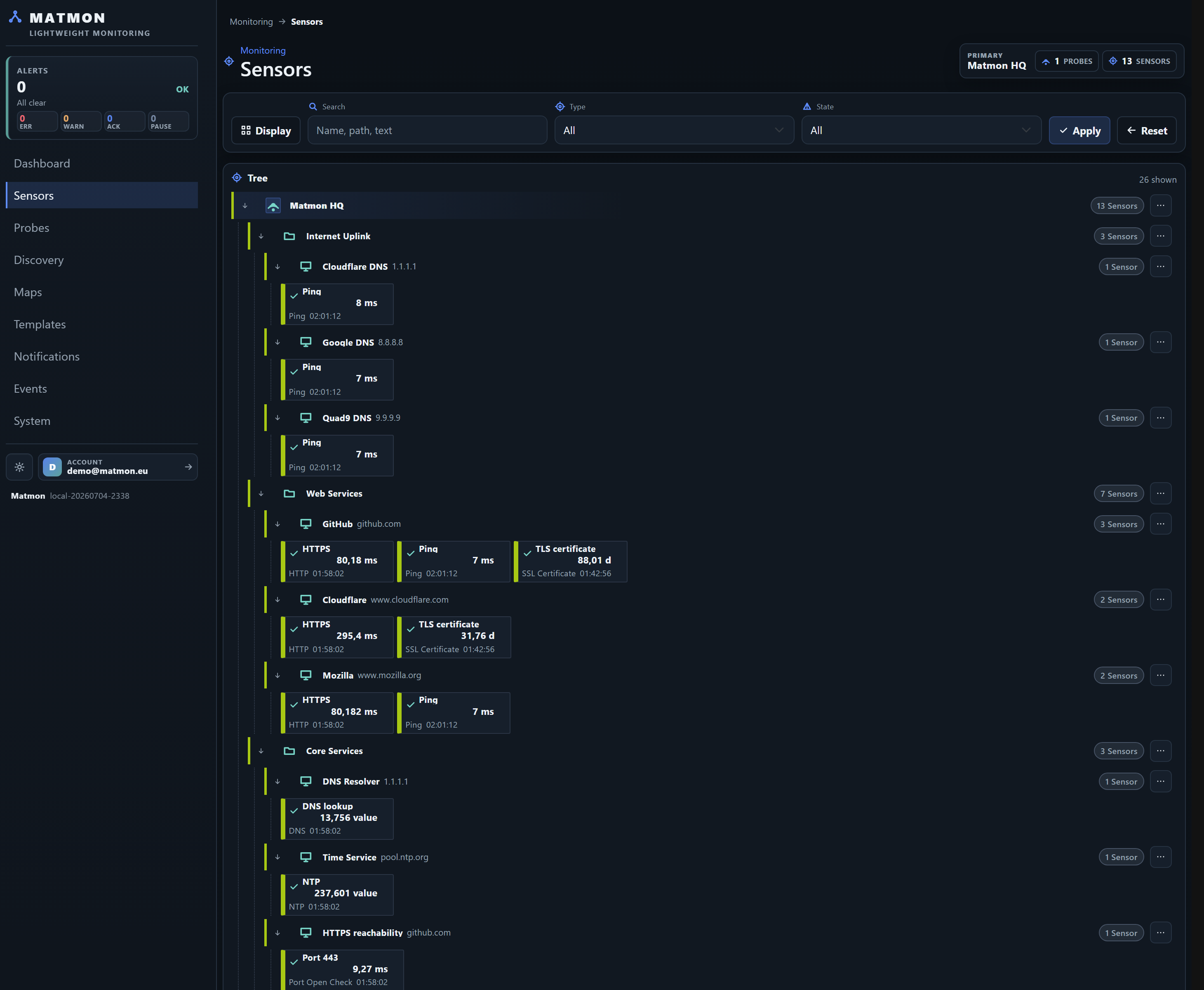Open the Display options button
The width and height of the screenshot is (1204, 990).
point(266,131)
